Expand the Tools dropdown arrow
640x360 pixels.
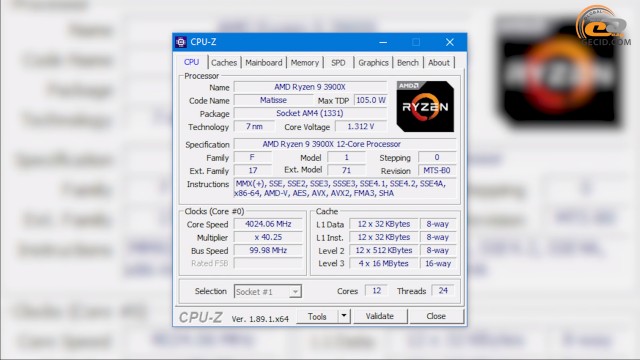[344, 316]
